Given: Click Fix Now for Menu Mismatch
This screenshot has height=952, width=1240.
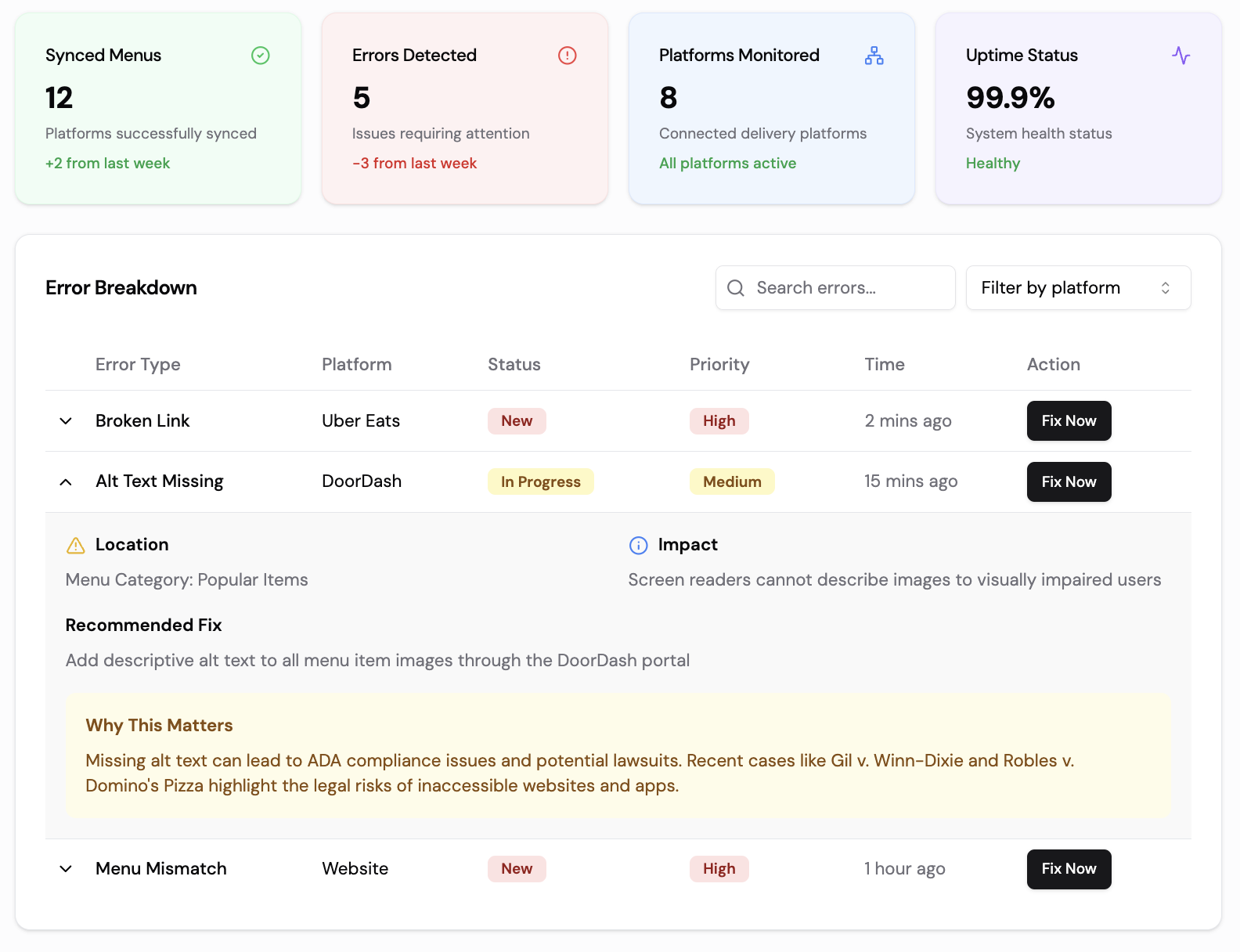Looking at the screenshot, I should click(1069, 869).
